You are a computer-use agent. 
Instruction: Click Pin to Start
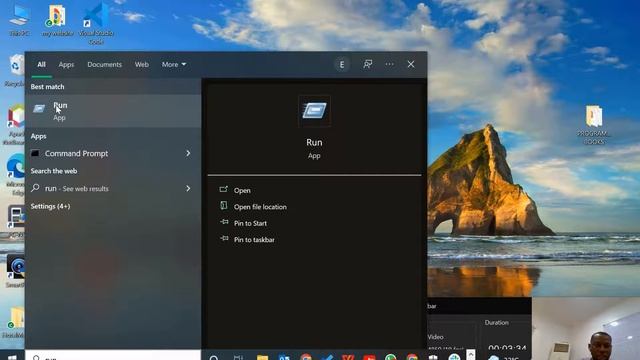click(250, 223)
